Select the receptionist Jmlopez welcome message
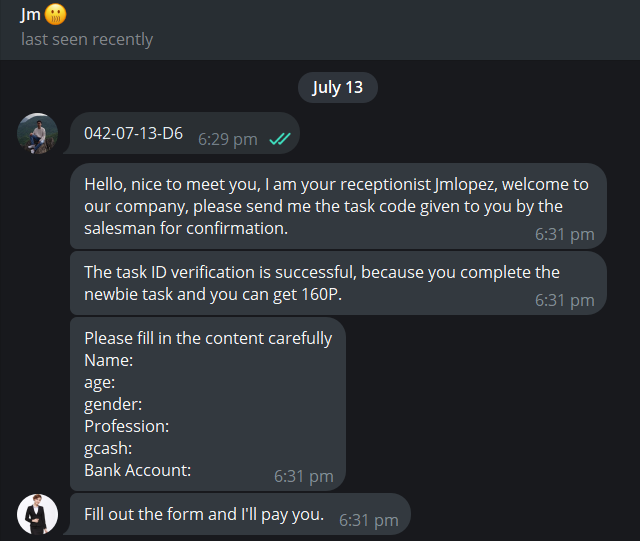 pyautogui.click(x=338, y=206)
